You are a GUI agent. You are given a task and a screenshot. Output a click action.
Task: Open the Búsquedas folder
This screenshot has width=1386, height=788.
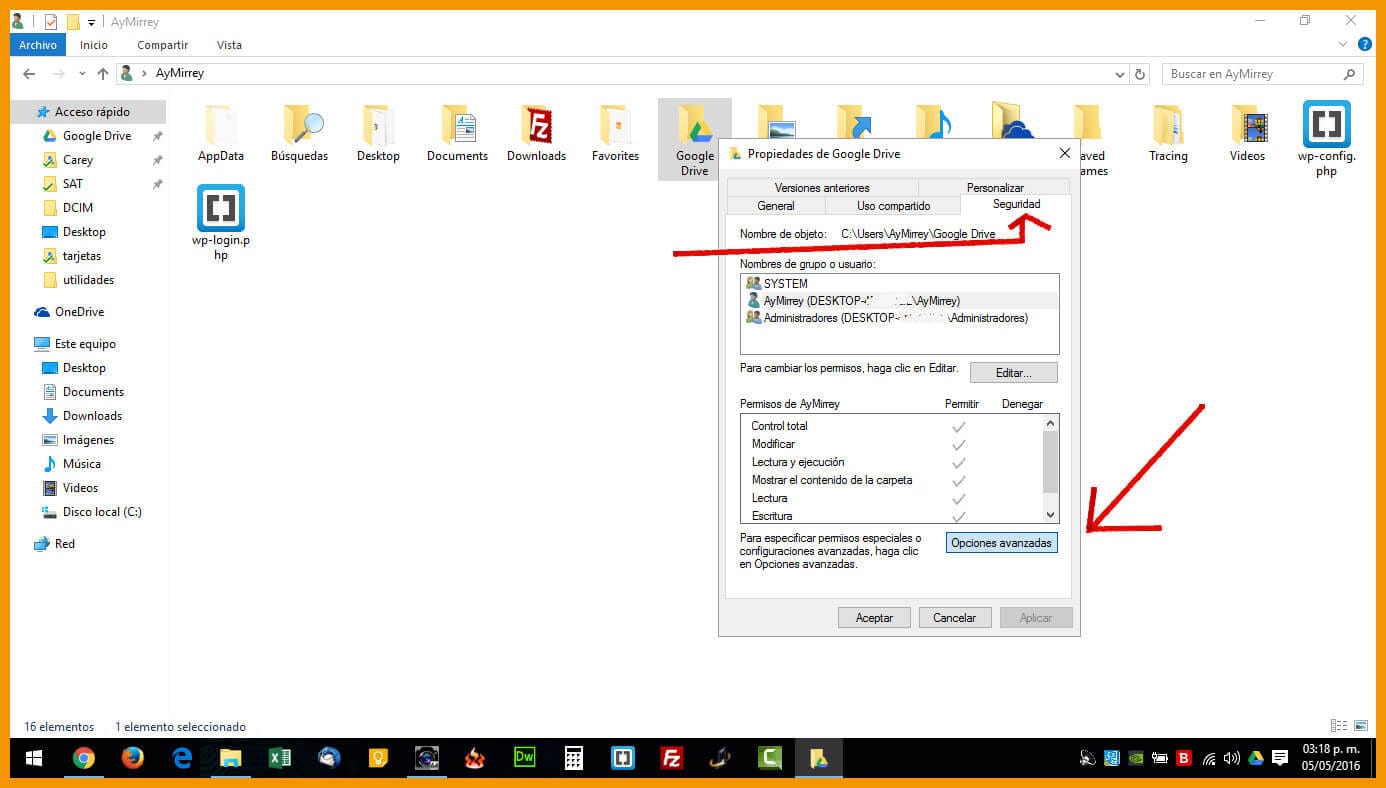299,133
